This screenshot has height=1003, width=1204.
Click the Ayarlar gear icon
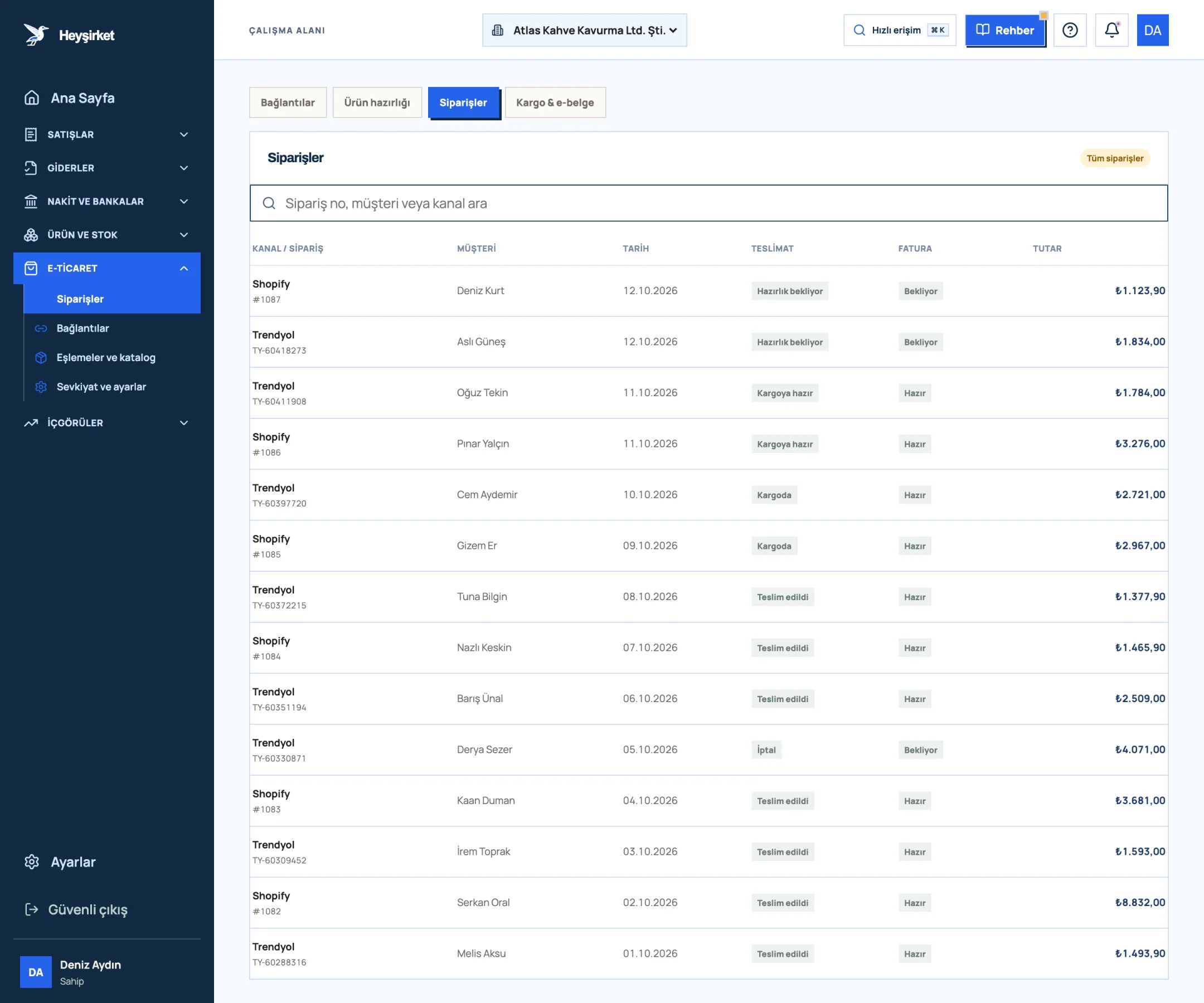click(x=32, y=862)
